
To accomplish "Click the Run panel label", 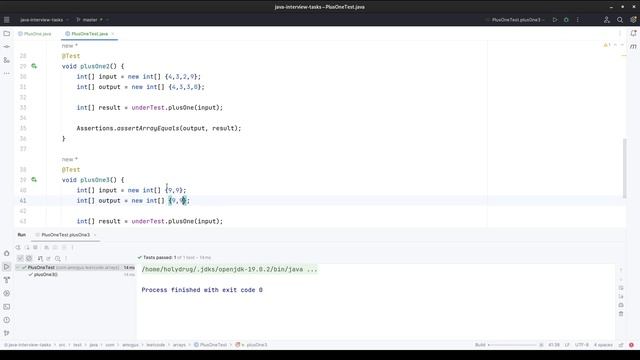I will coord(22,235).
